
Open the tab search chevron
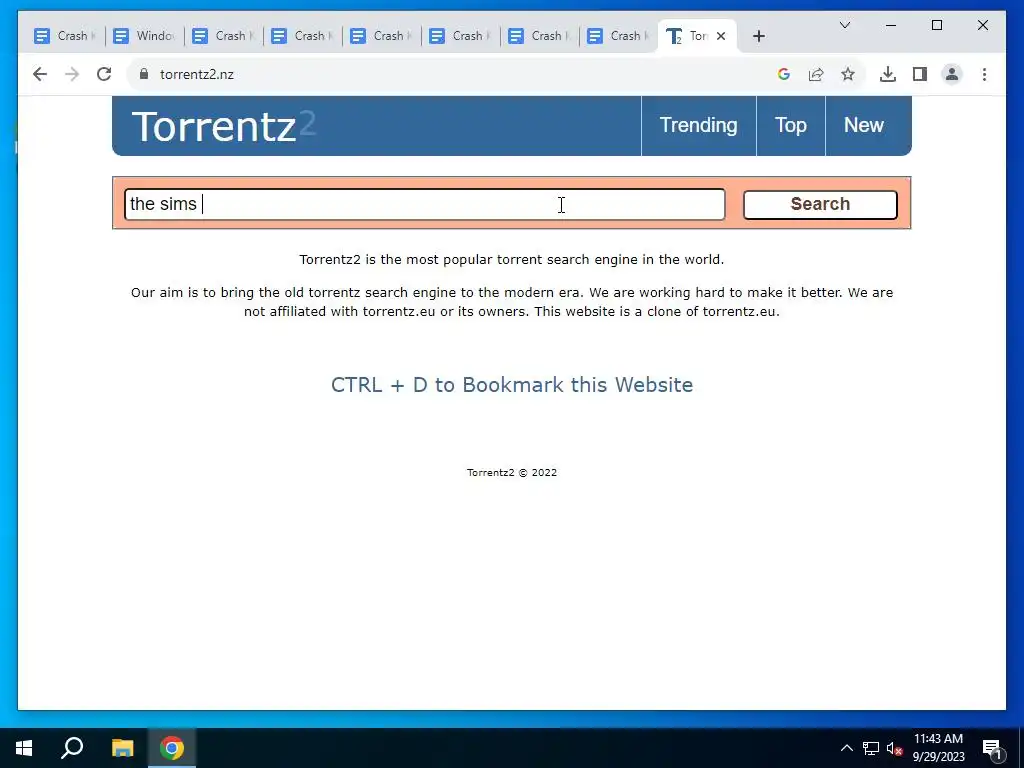[844, 25]
